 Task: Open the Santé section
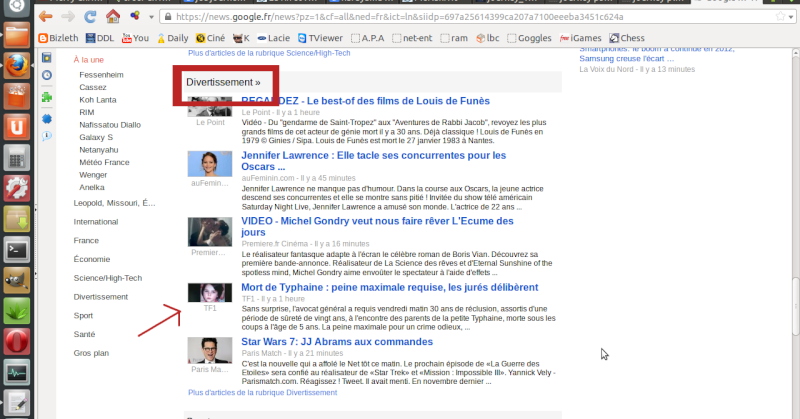tap(84, 334)
